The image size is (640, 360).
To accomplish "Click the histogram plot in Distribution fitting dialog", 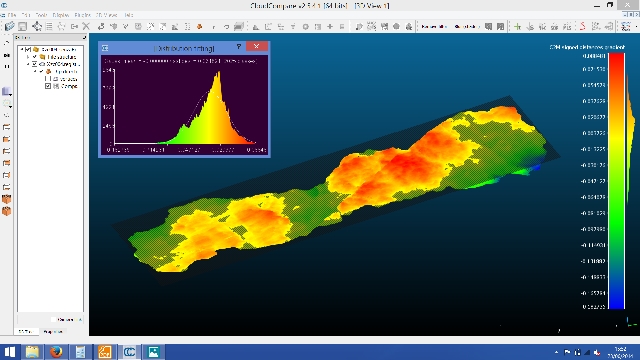I will 184,106.
